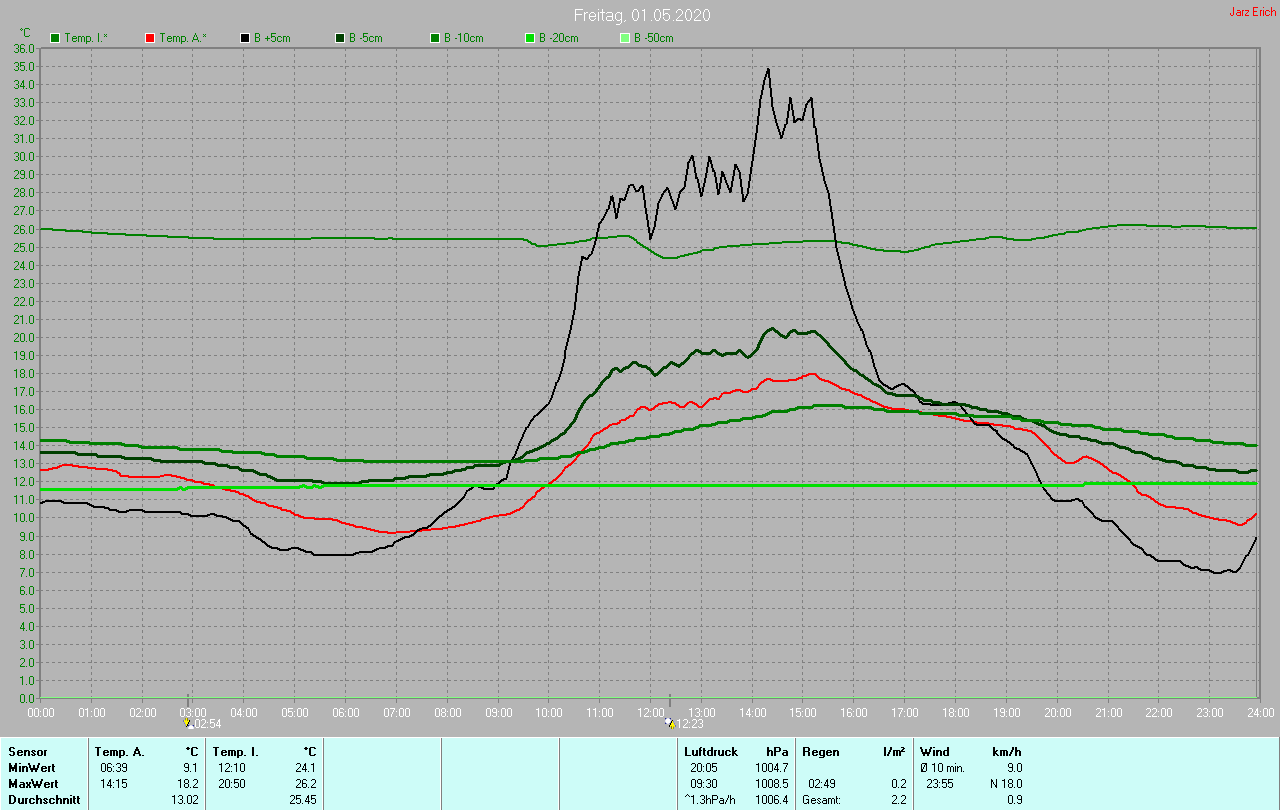
Task: Toggle the Temp. I.* series label
Action: [x=86, y=38]
